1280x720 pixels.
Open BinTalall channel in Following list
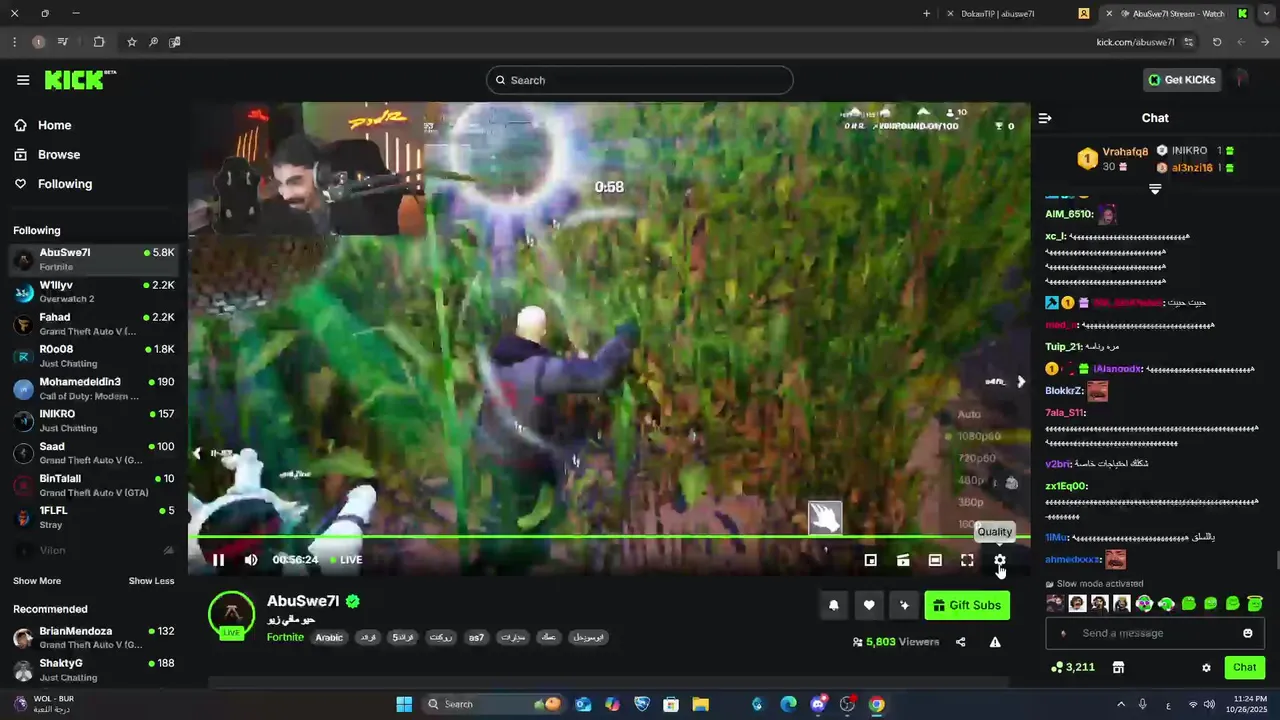(94, 485)
